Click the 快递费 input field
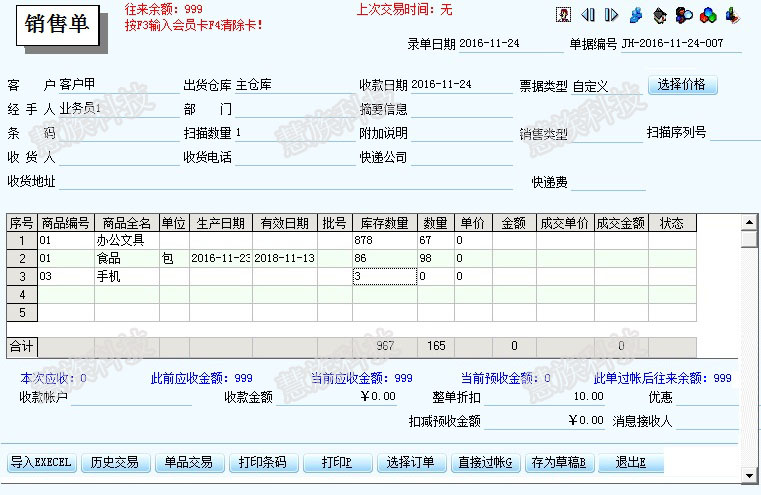 coord(608,182)
